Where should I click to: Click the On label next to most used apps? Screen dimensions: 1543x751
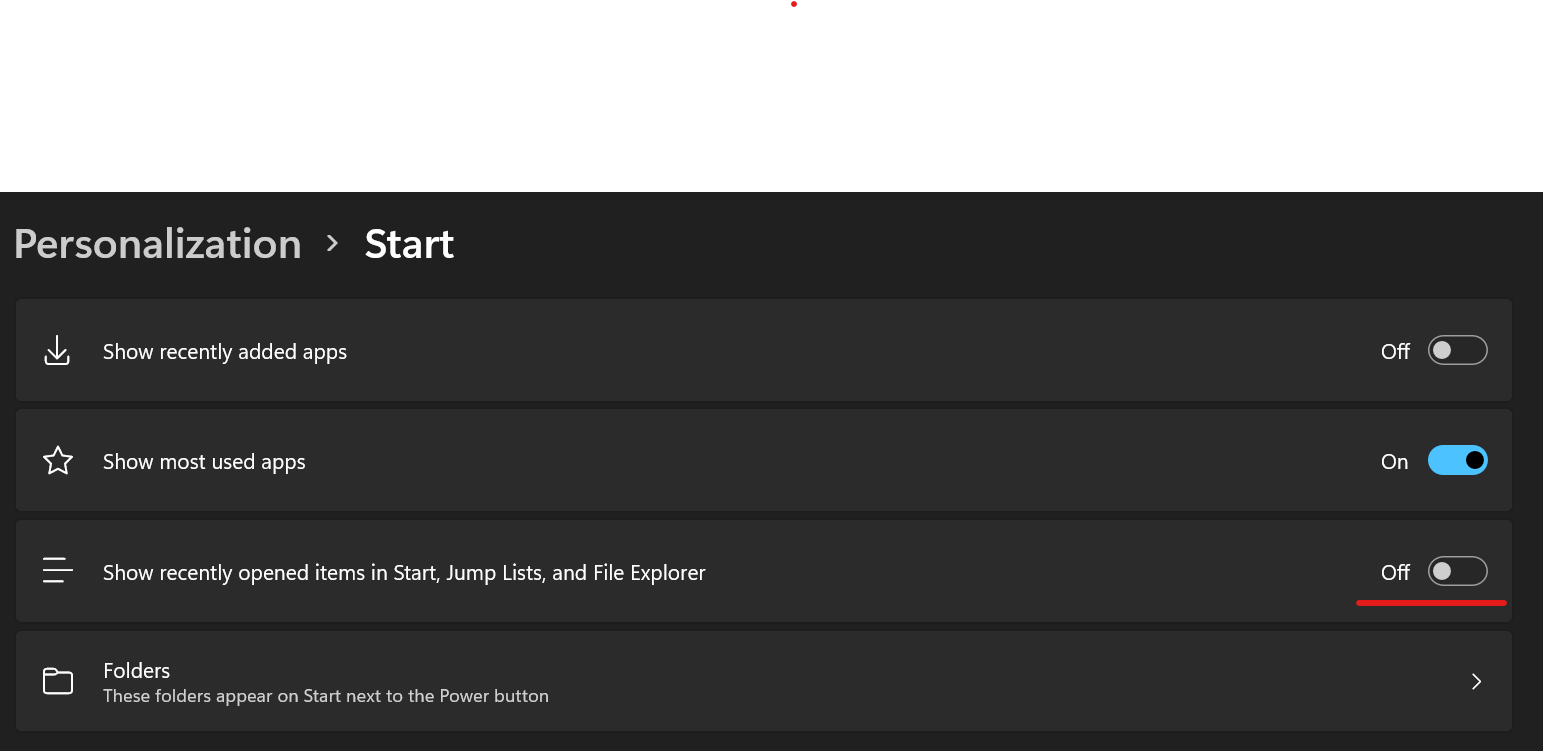pos(1394,462)
